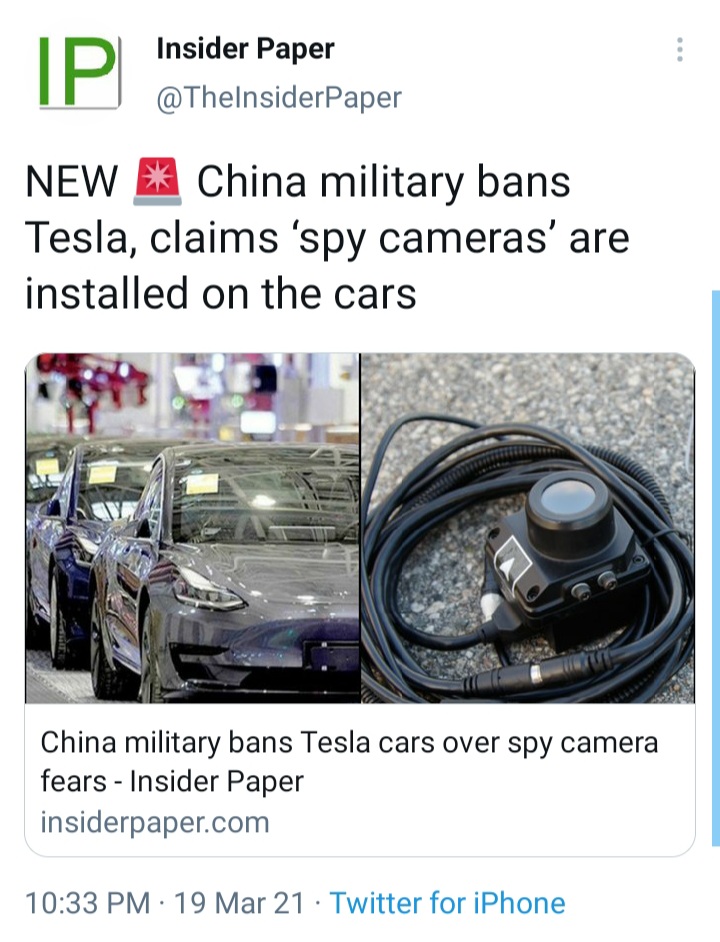Click the 19 Mar 21 date
720x942 pixels.
(239, 903)
